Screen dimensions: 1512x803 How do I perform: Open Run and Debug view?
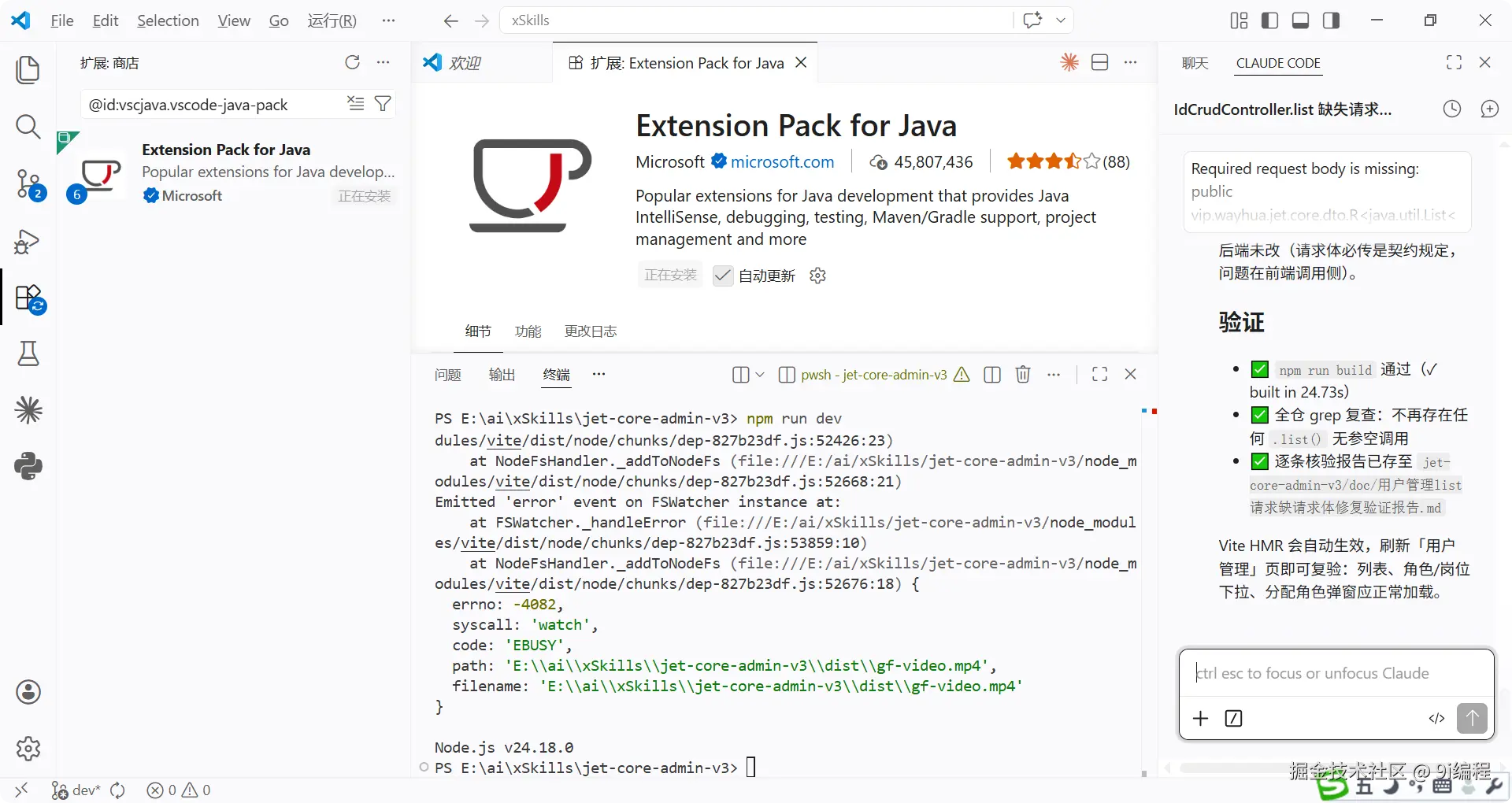pyautogui.click(x=28, y=241)
